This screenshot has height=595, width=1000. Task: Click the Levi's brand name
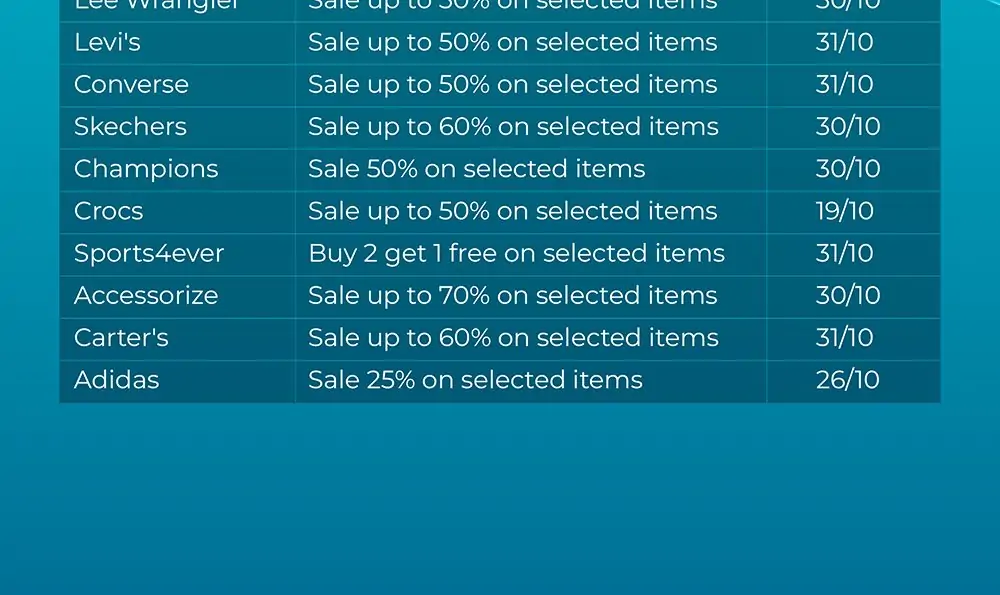(x=107, y=43)
